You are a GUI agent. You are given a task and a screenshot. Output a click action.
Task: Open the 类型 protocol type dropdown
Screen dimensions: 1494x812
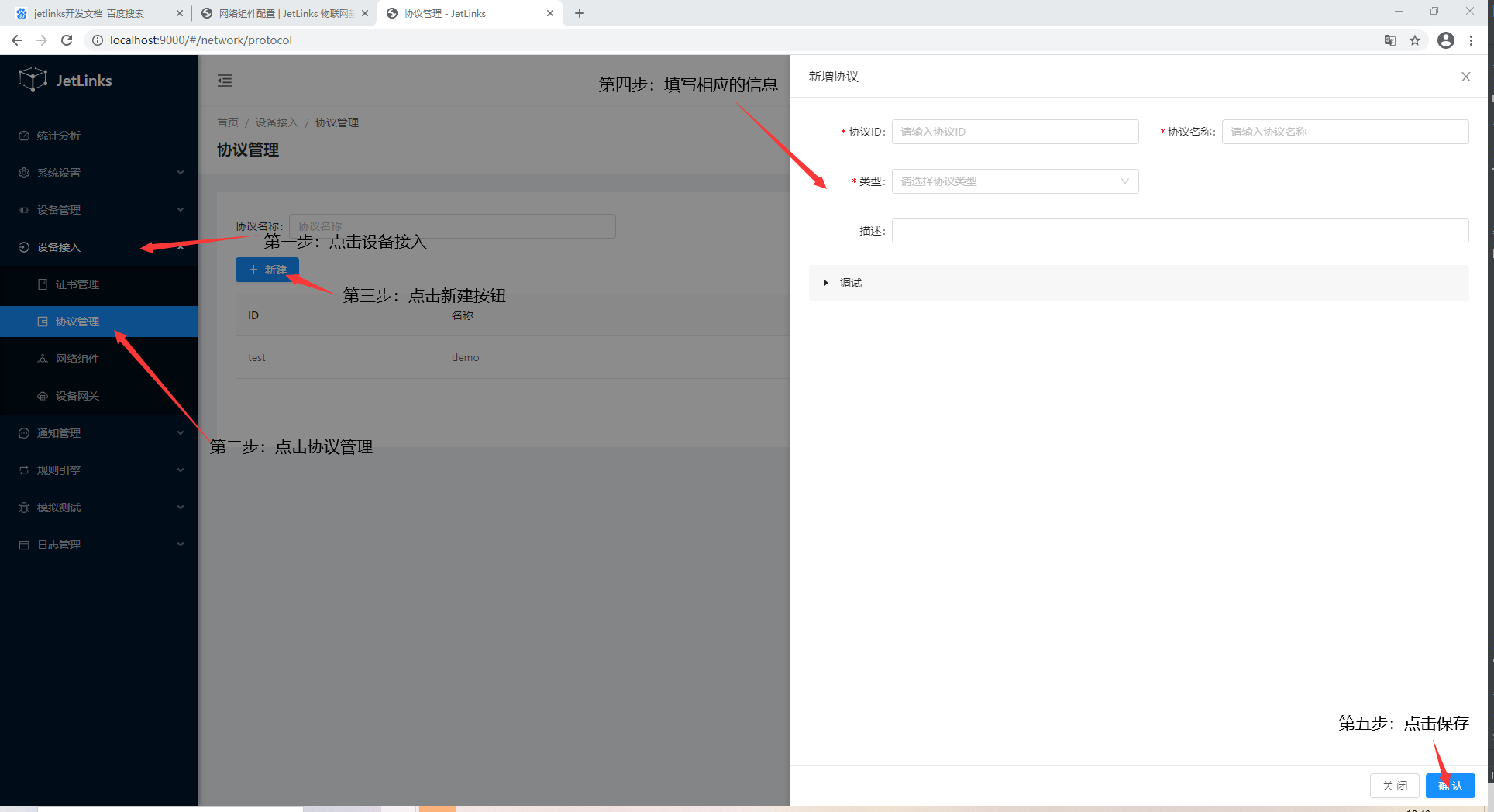pos(1014,181)
